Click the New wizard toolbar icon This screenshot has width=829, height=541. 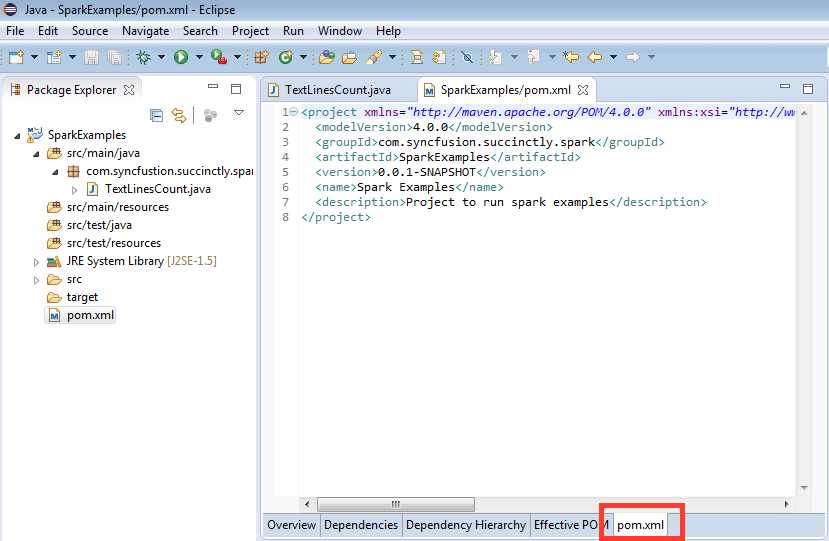(x=16, y=57)
